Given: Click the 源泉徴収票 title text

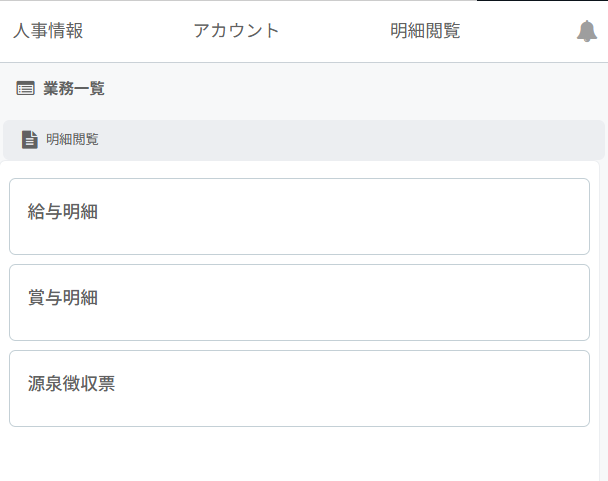Looking at the screenshot, I should (x=71, y=383).
